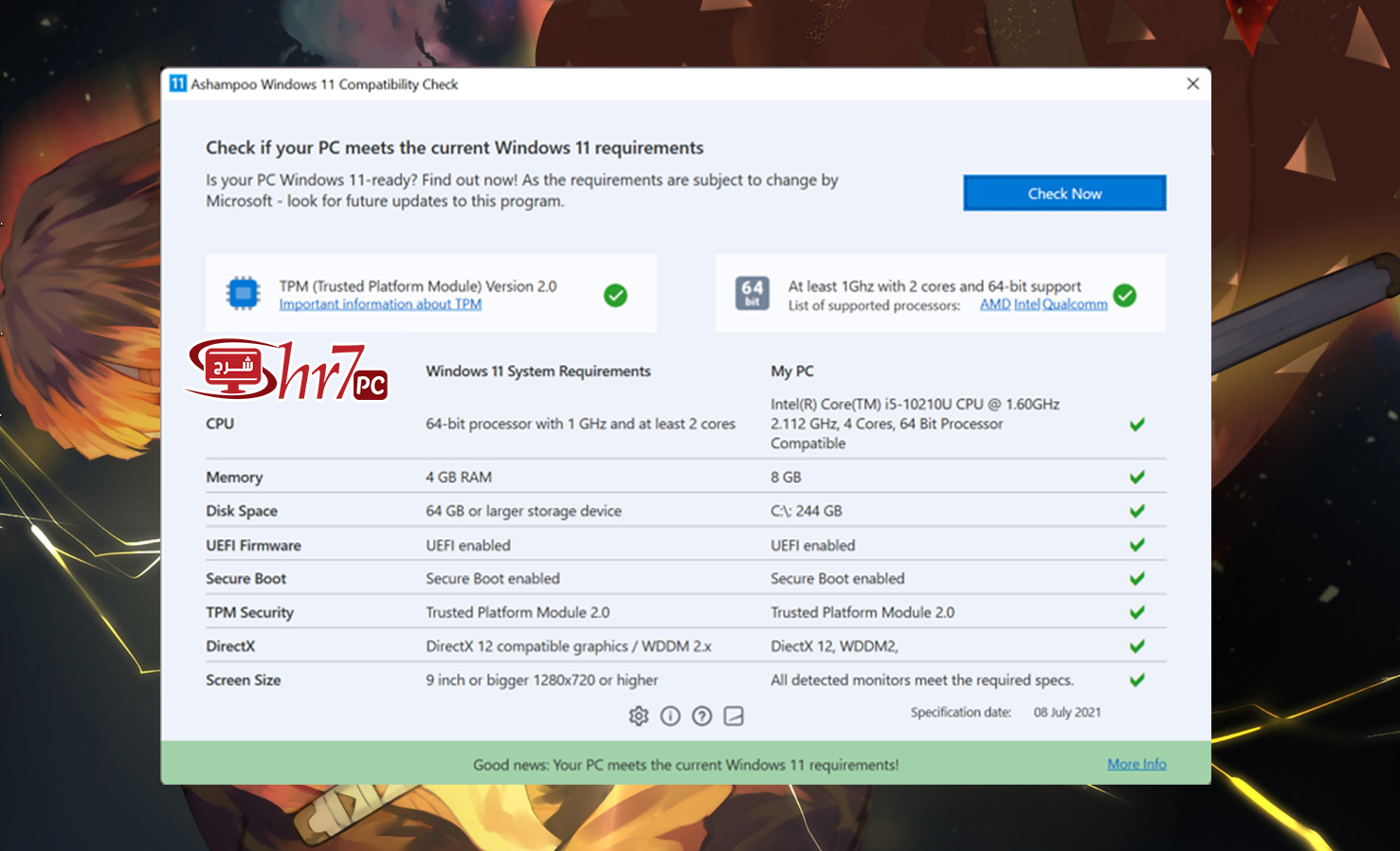Click the Ashampoo app icon in title bar

pyautogui.click(x=178, y=83)
